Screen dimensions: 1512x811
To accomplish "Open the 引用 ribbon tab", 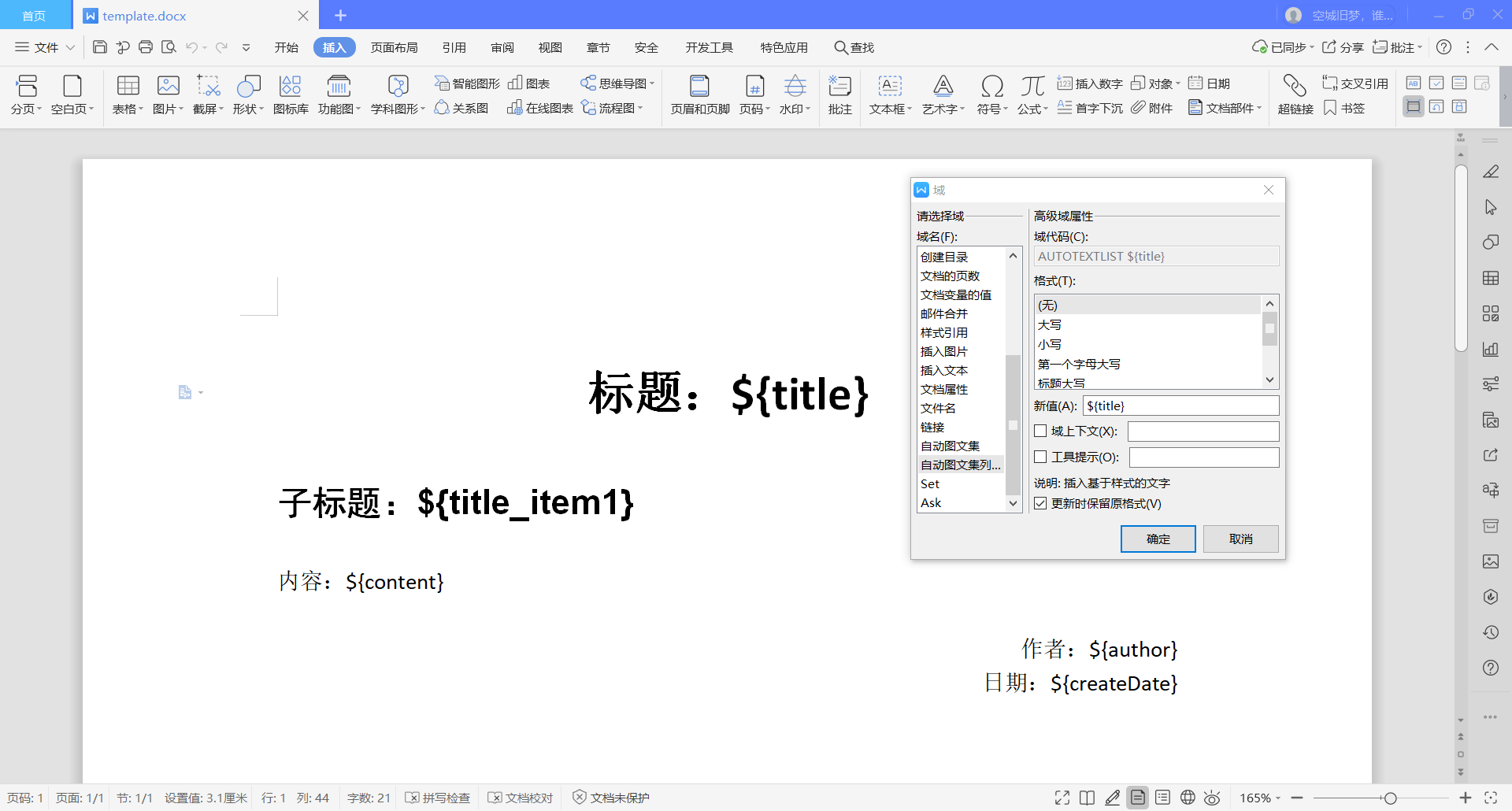I will point(454,47).
